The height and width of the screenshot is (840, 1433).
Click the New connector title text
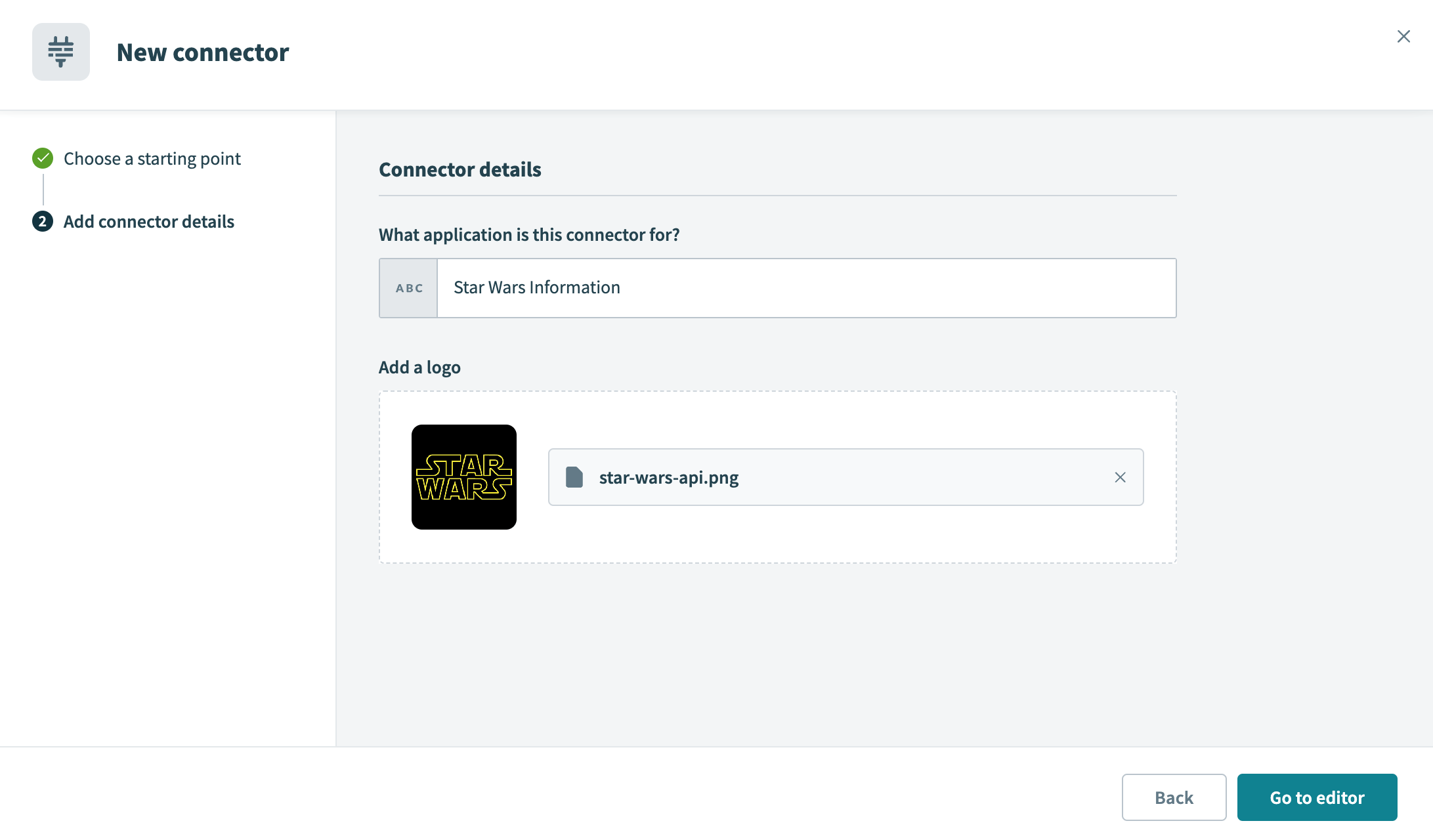[x=203, y=52]
